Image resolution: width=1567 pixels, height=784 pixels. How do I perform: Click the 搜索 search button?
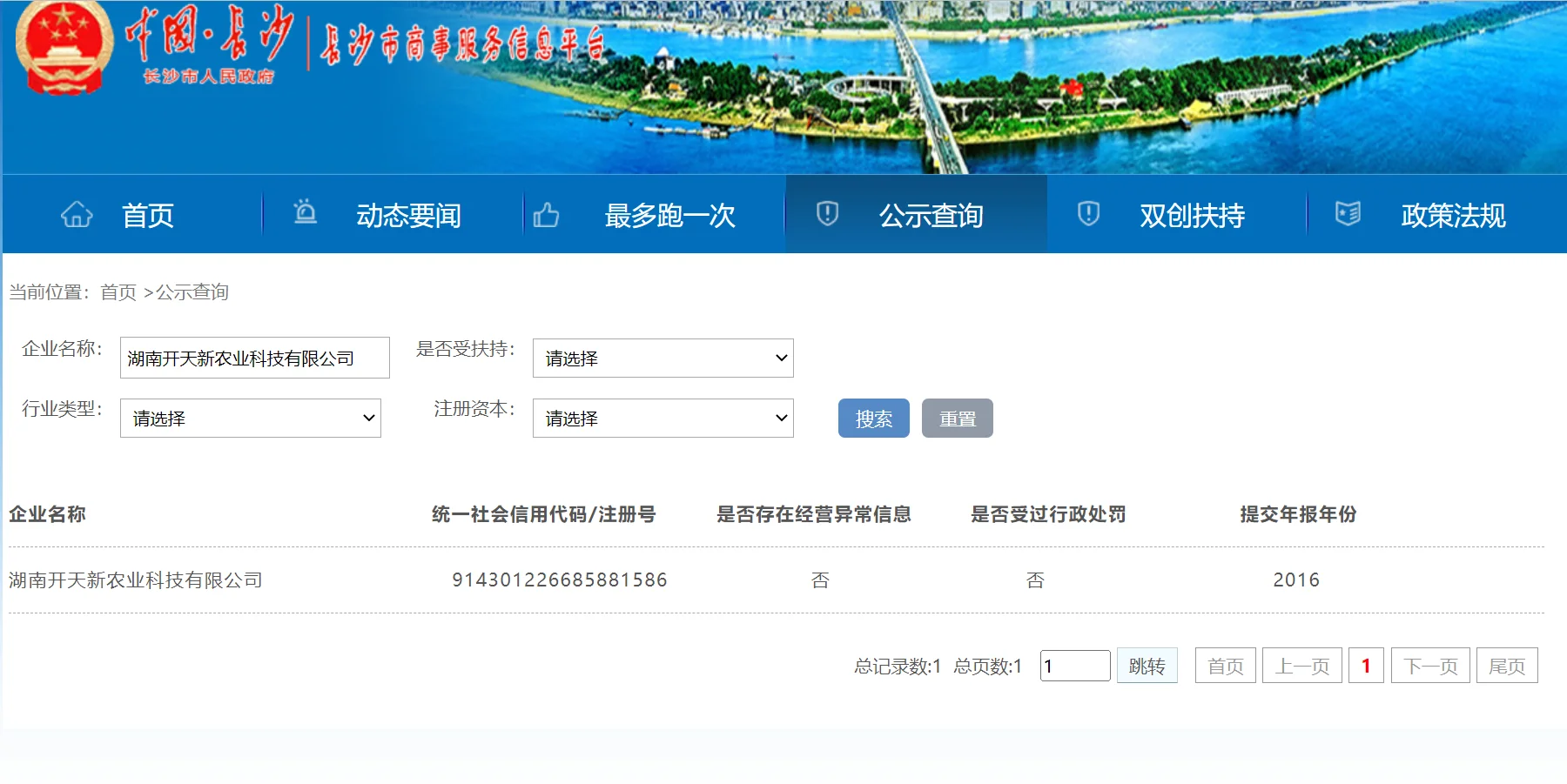873,419
